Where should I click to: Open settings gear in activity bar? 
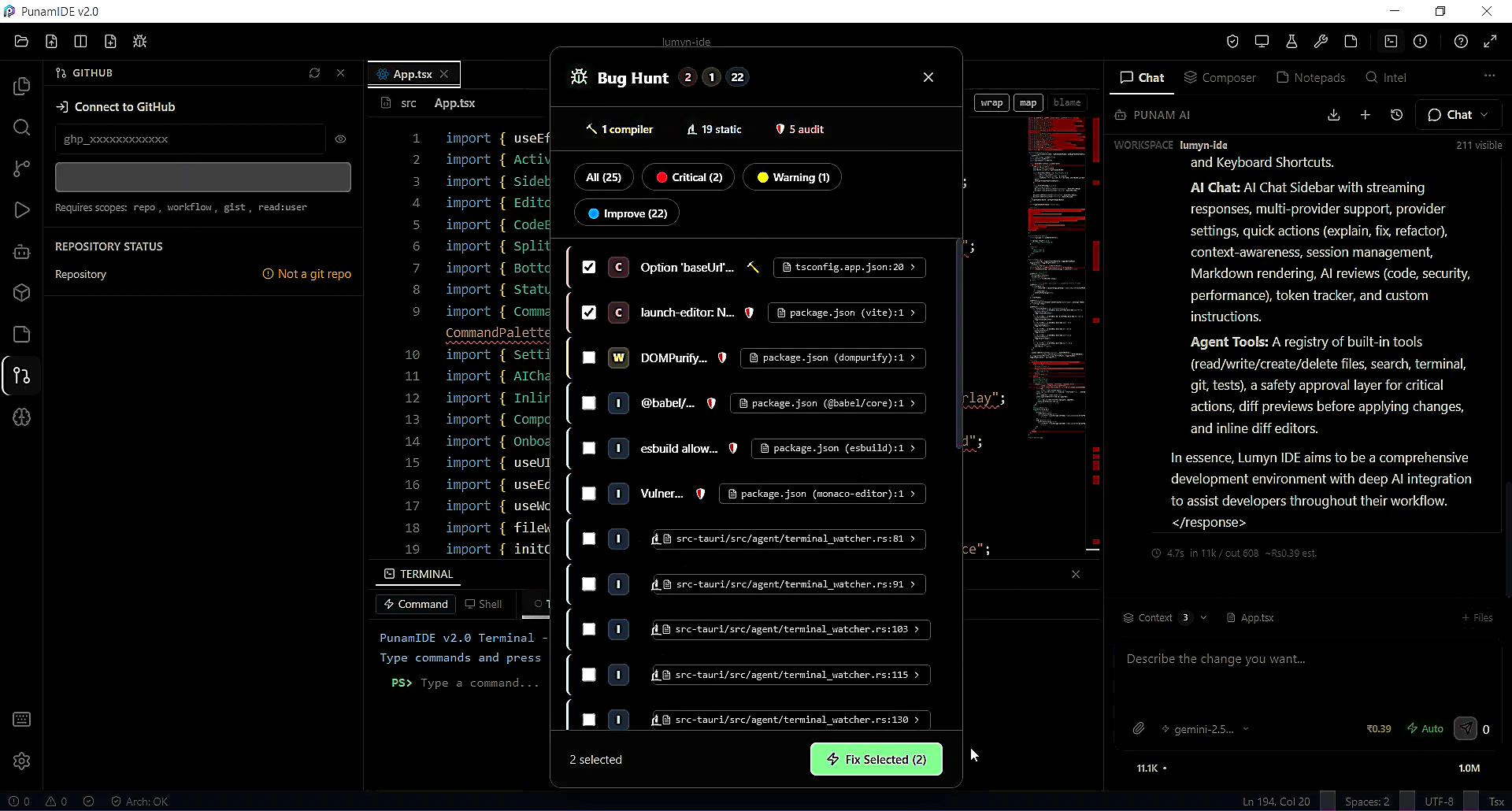tap(22, 761)
